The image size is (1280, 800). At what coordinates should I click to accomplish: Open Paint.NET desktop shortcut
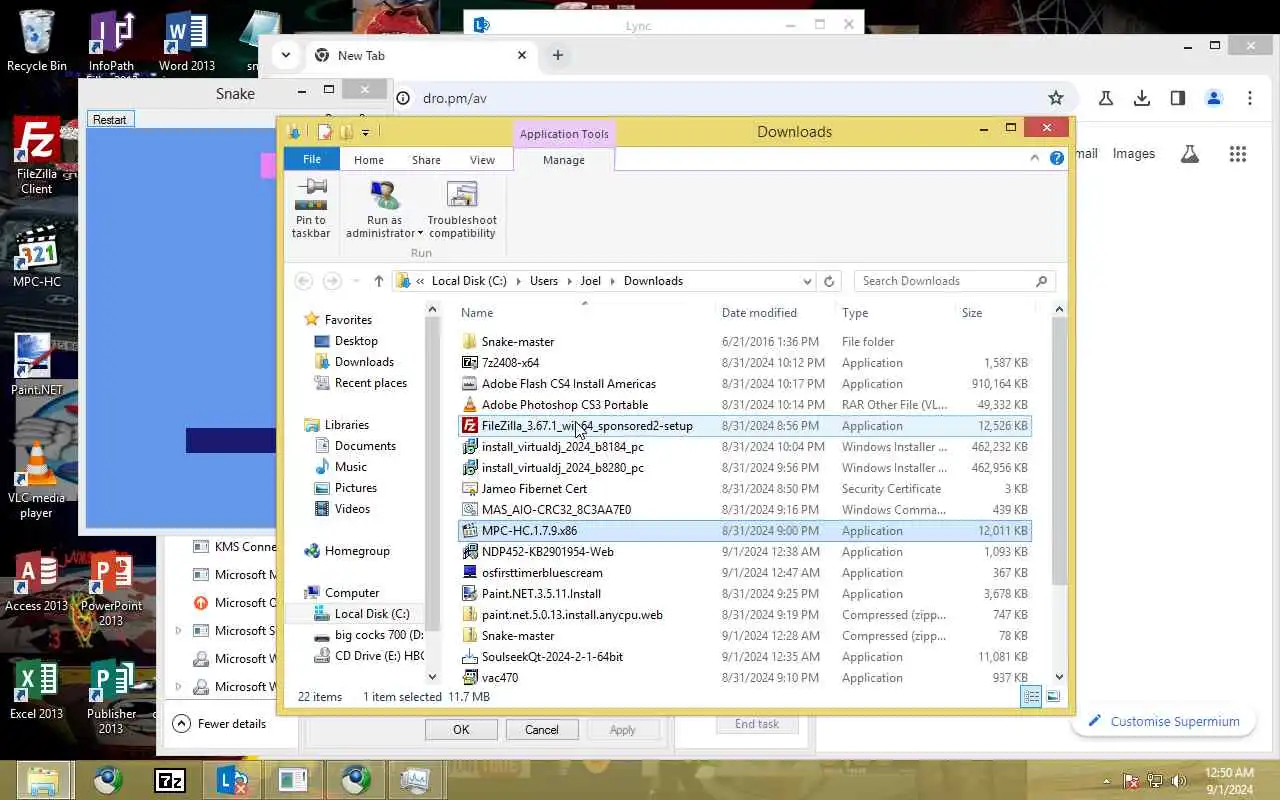click(37, 365)
